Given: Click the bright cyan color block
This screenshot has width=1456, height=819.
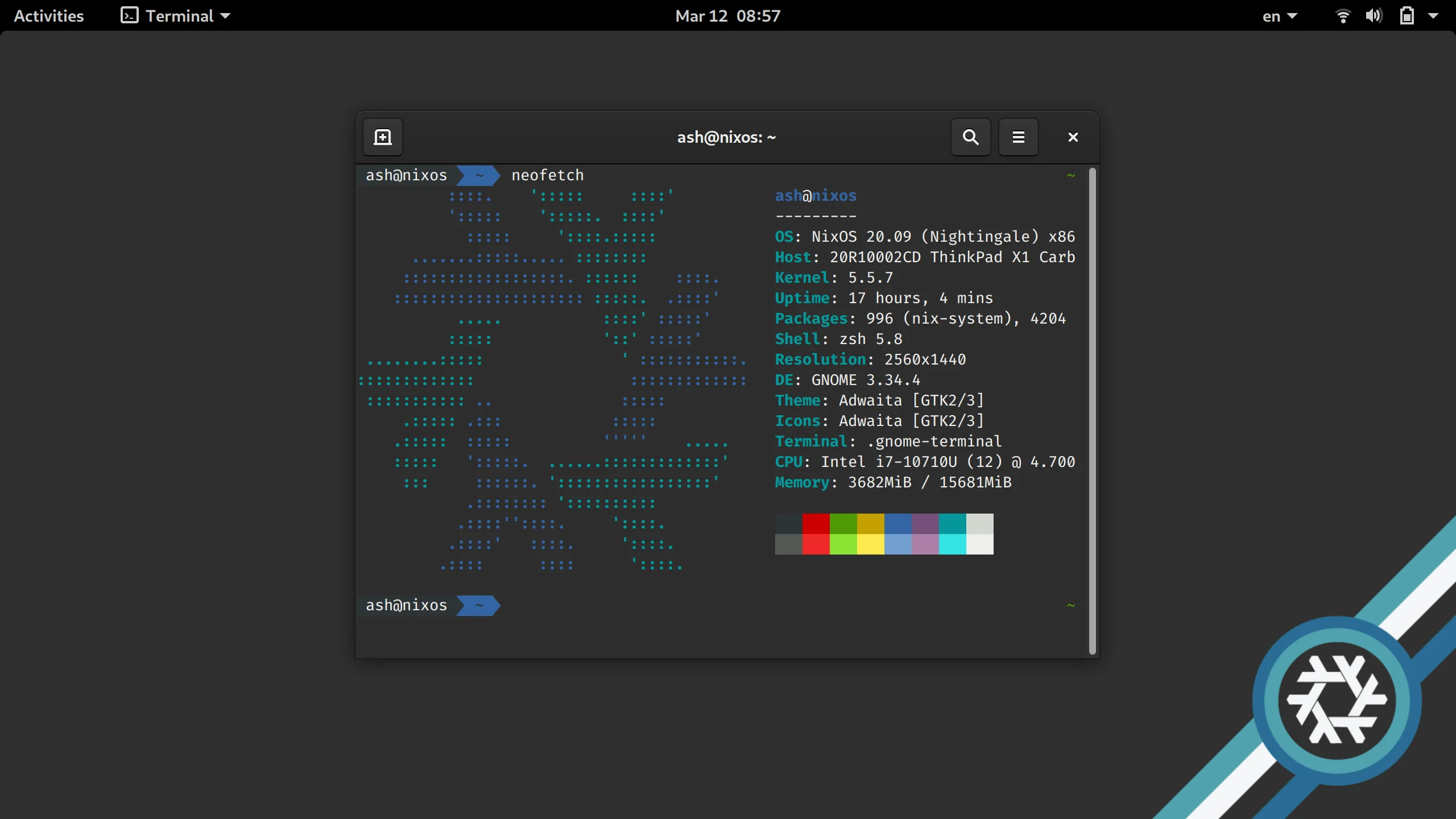Looking at the screenshot, I should 953,544.
